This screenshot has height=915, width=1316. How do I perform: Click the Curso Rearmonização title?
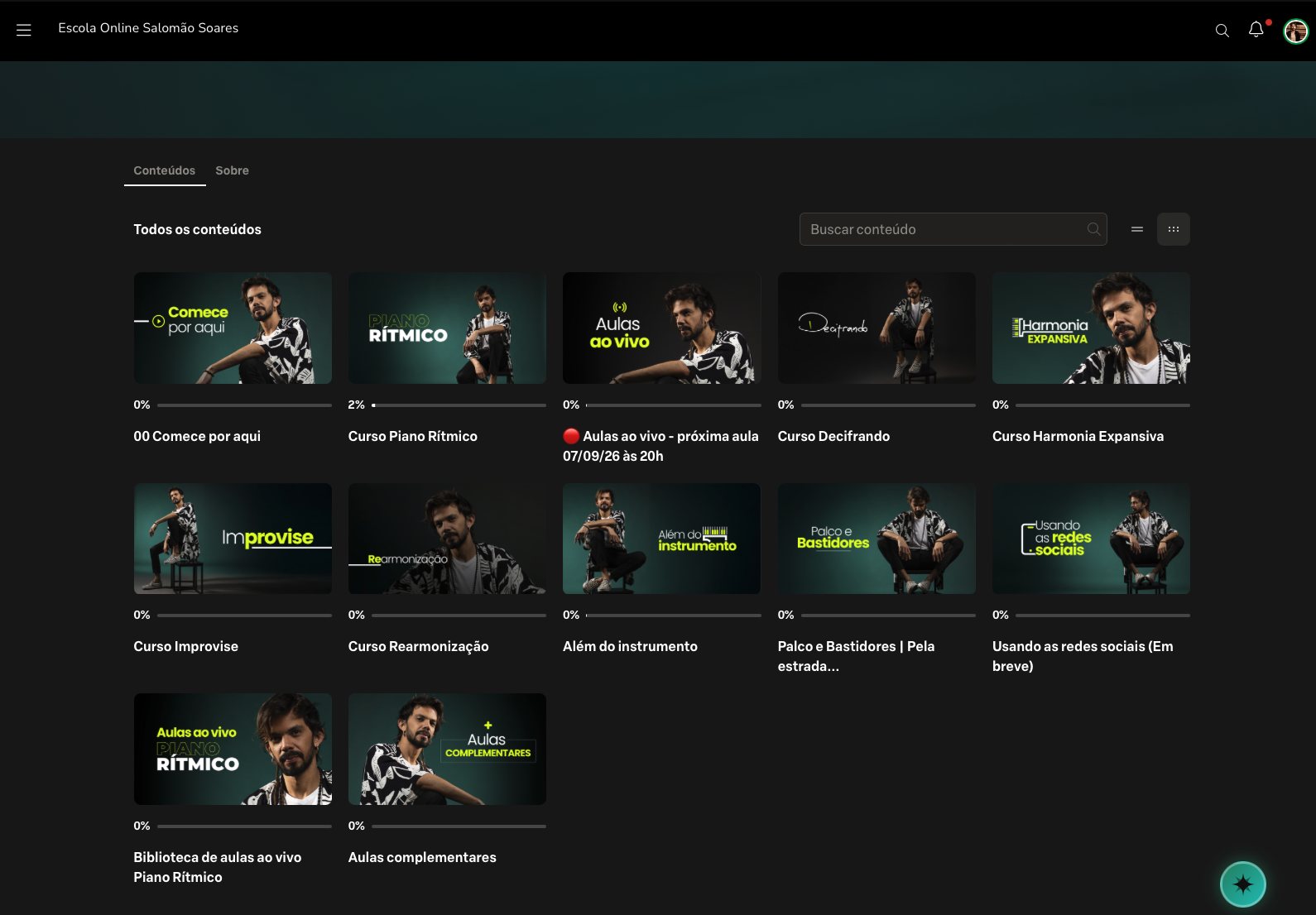coord(418,646)
